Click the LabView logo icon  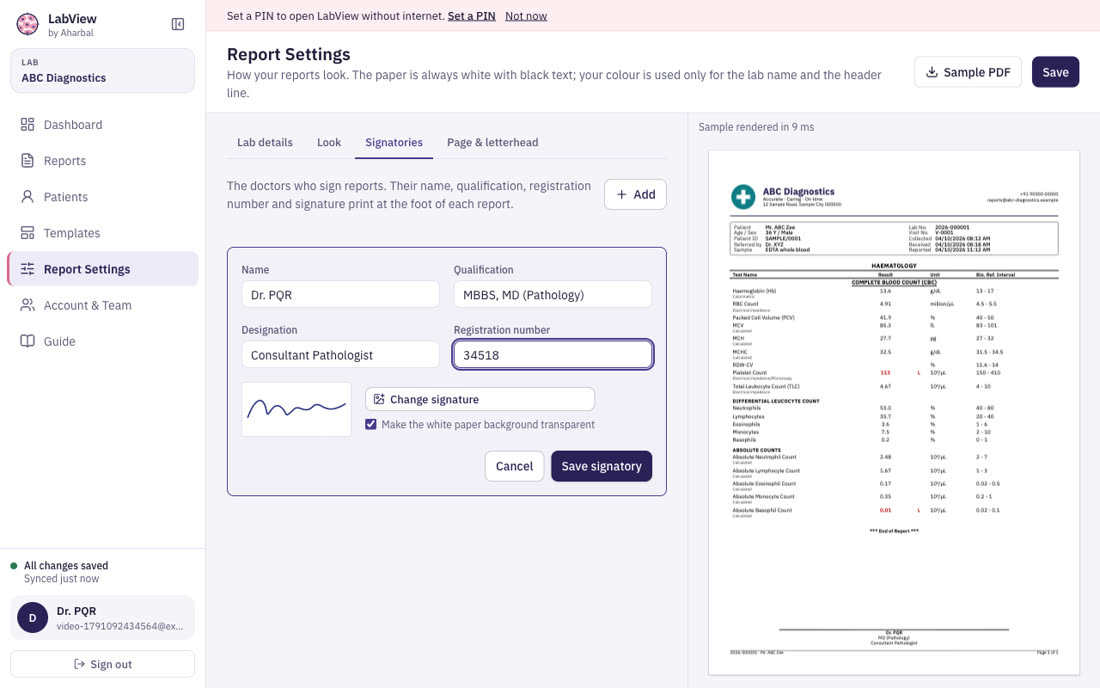click(x=27, y=24)
